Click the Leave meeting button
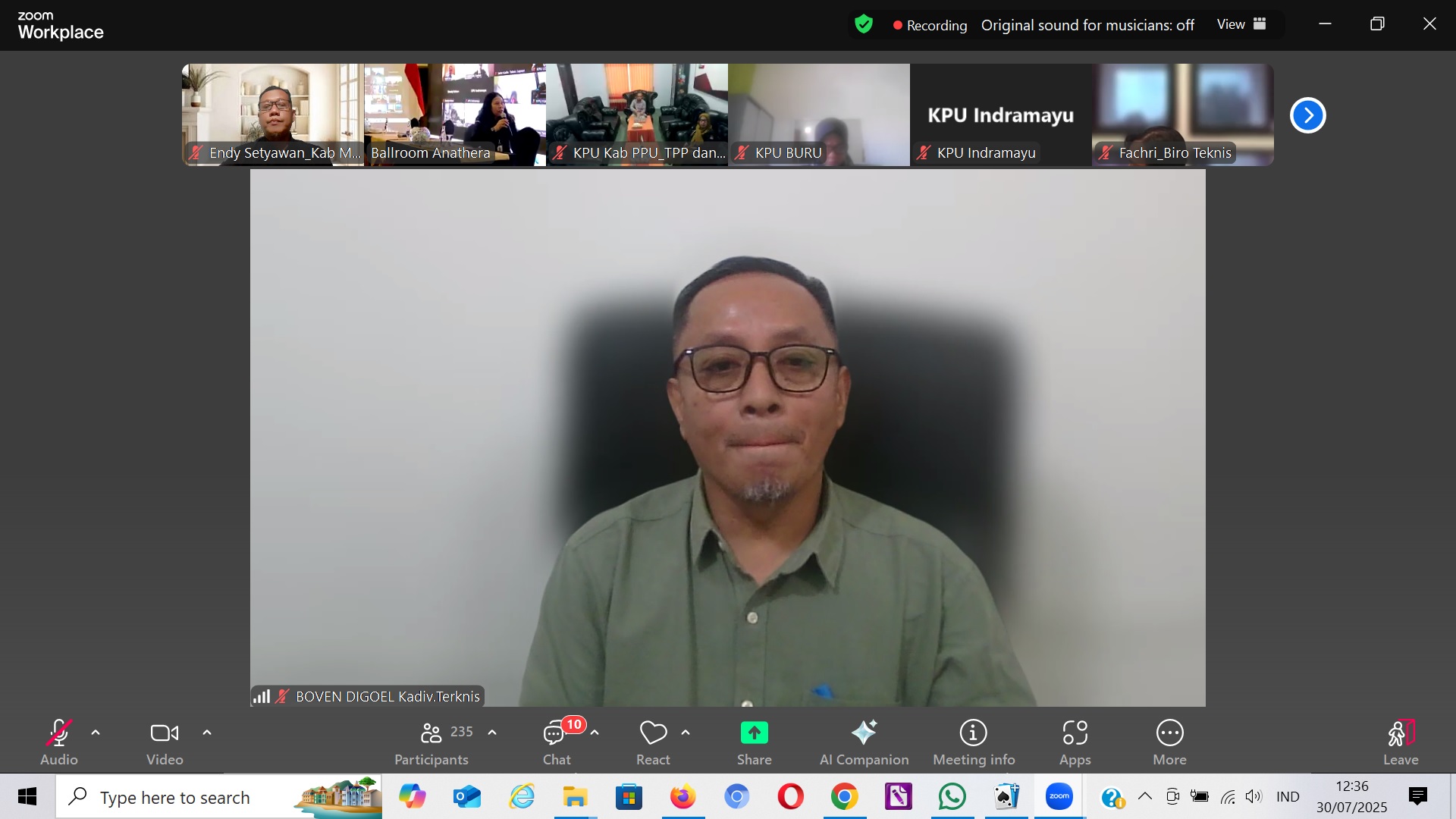This screenshot has height=819, width=1456. [x=1400, y=742]
